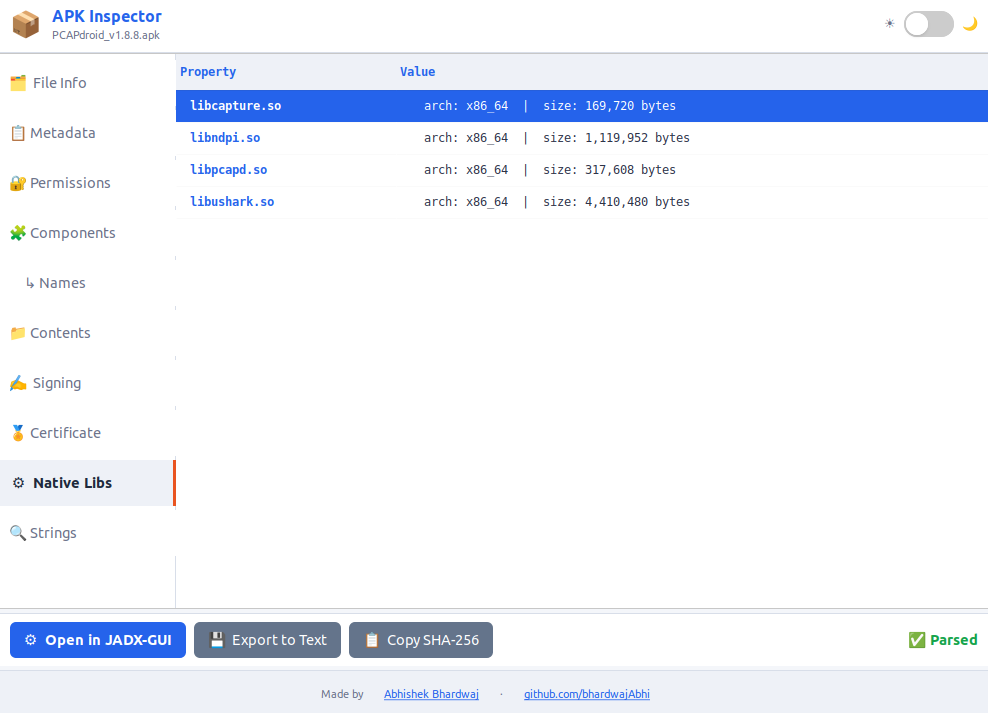Image resolution: width=988 pixels, height=713 pixels.
Task: Click the File Info folder icon
Action: point(18,83)
